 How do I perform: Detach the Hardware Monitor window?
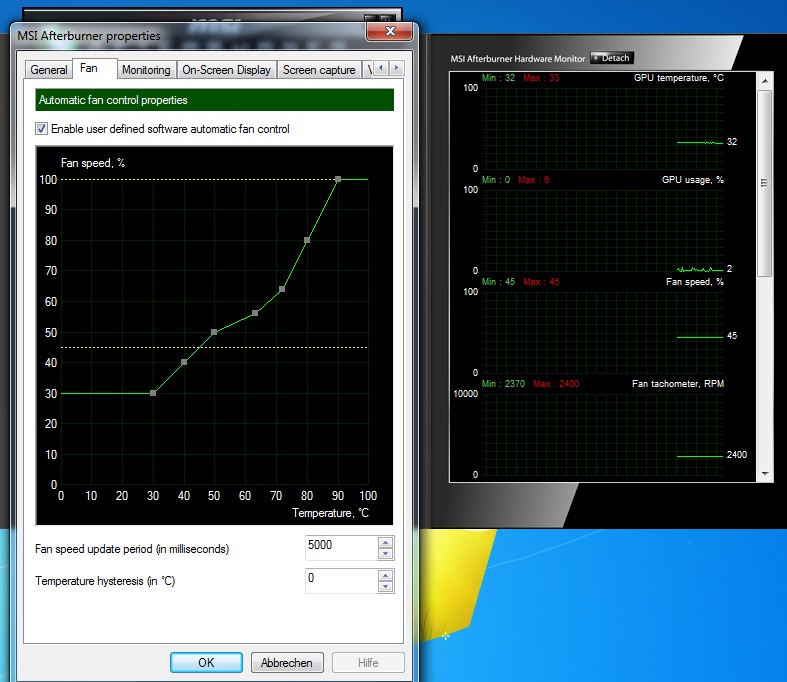(612, 58)
